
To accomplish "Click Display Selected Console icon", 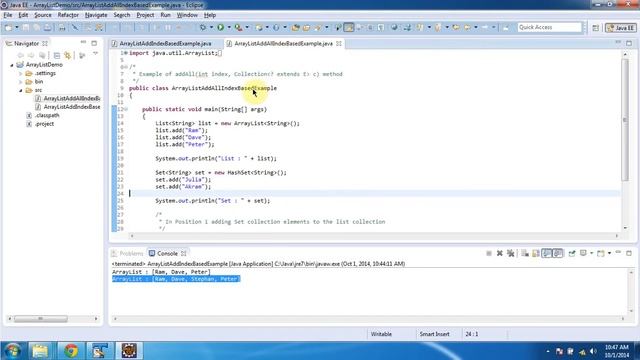I will click(x=583, y=253).
